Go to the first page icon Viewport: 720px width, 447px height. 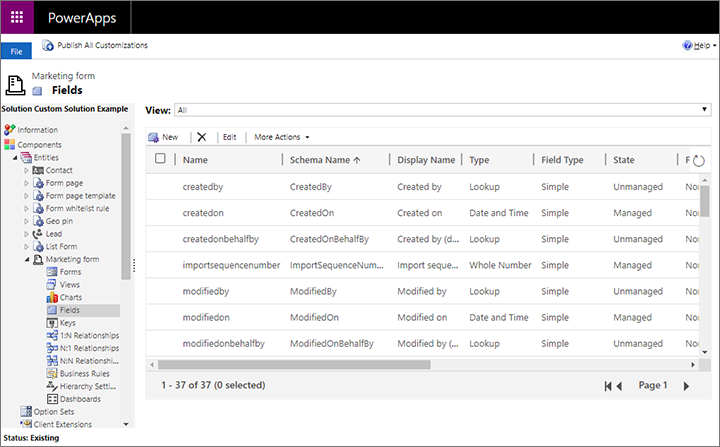(608, 386)
